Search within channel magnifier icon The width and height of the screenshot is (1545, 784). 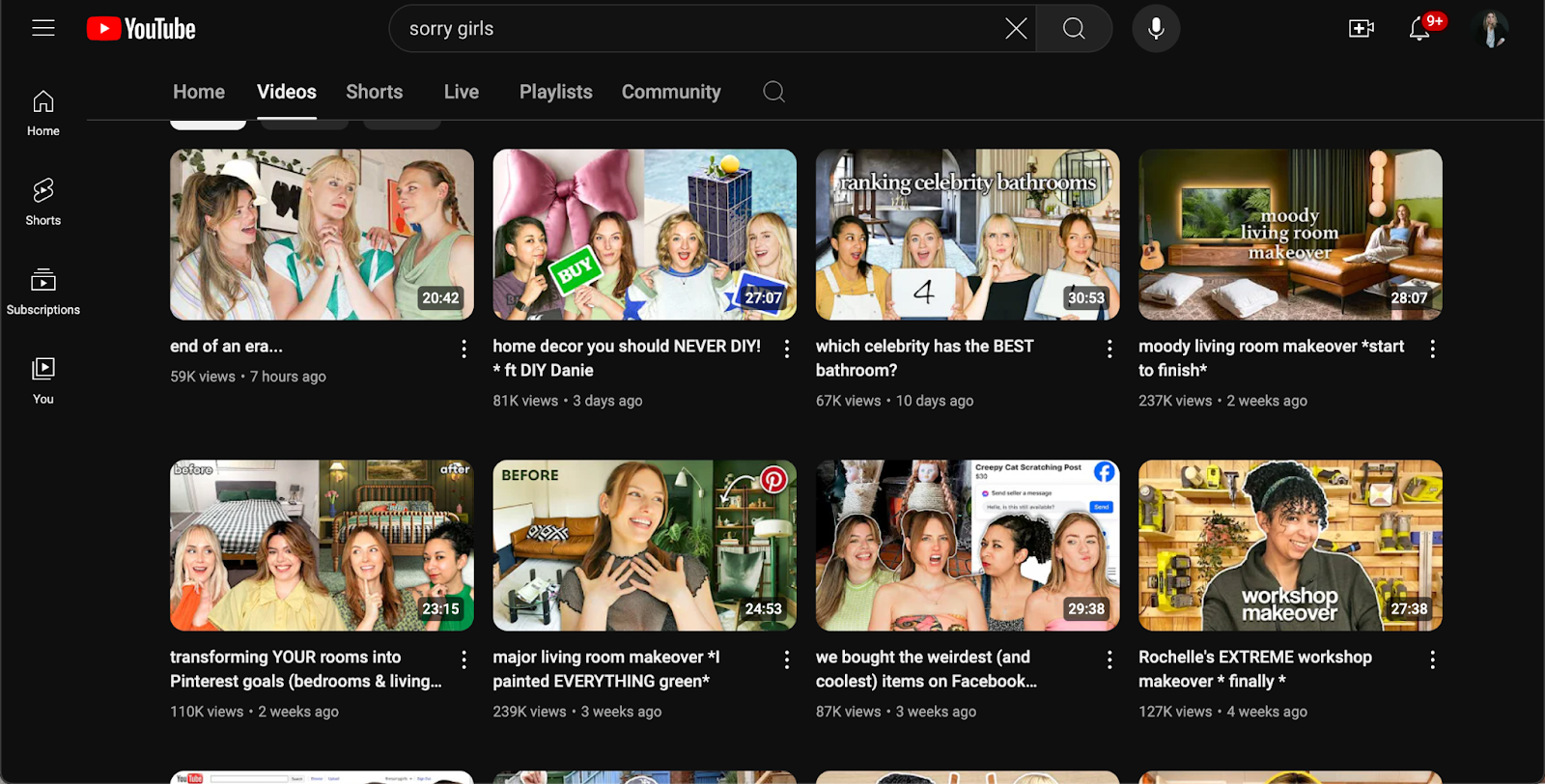pos(773,92)
